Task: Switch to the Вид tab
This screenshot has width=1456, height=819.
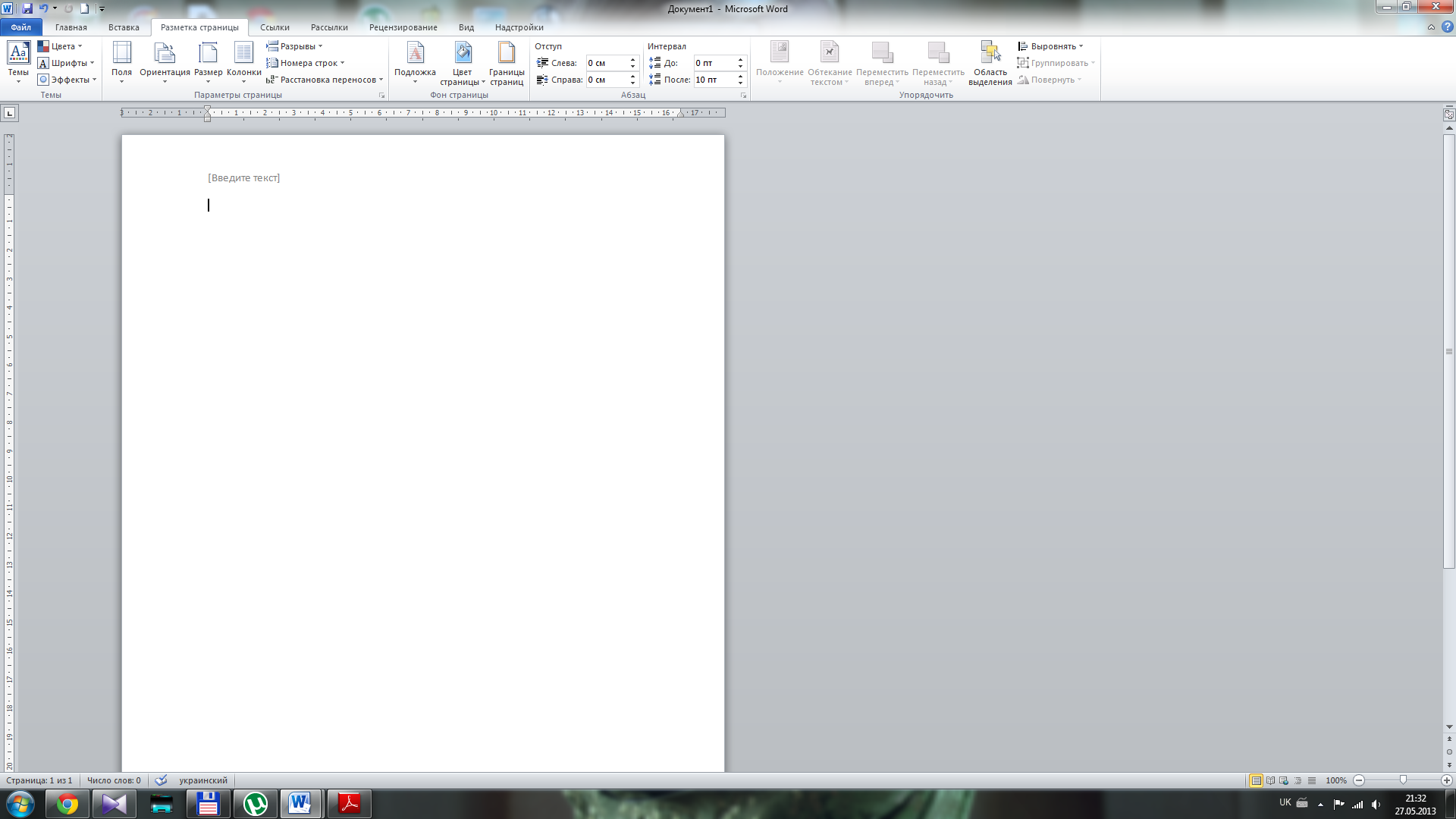Action: point(466,27)
